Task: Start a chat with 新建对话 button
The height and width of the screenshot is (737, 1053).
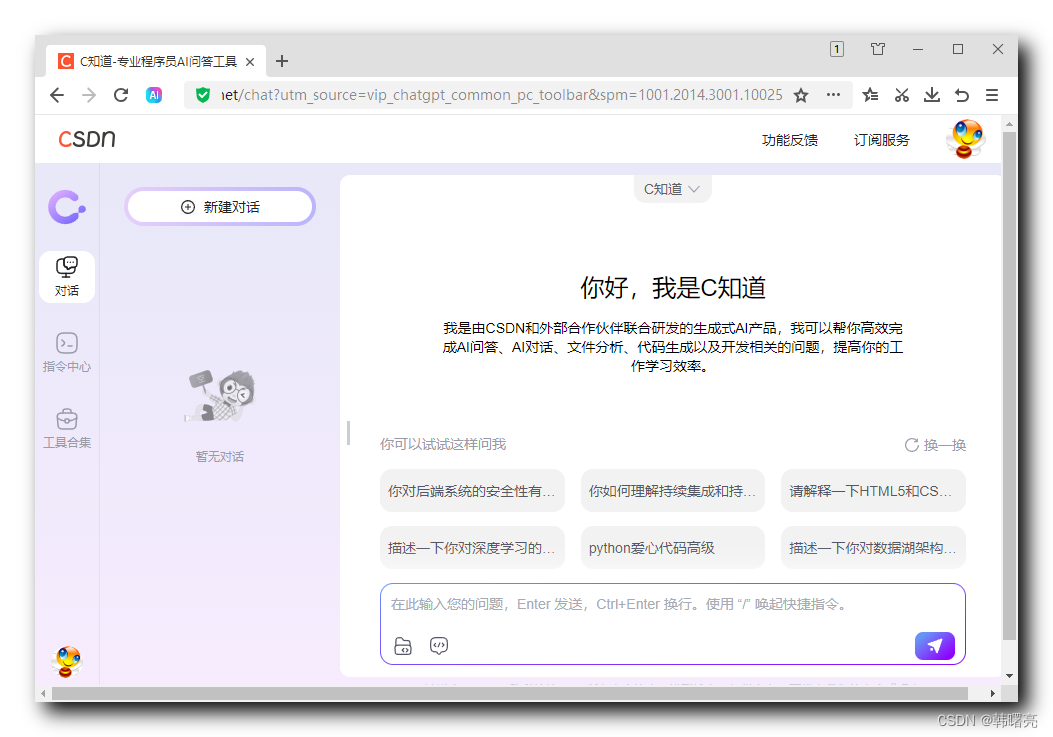Action: pyautogui.click(x=220, y=206)
